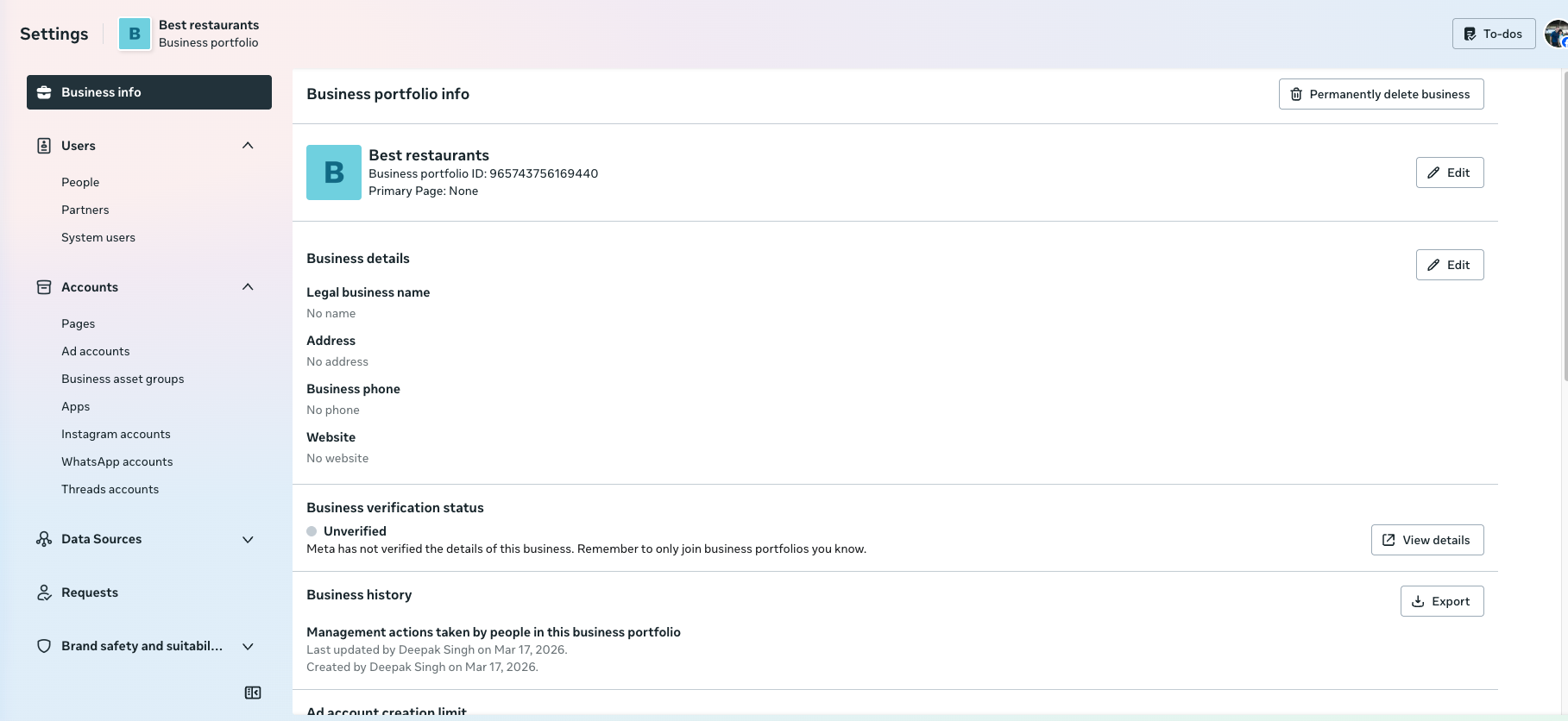Click the No website value
The width and height of the screenshot is (1568, 721).
337,458
